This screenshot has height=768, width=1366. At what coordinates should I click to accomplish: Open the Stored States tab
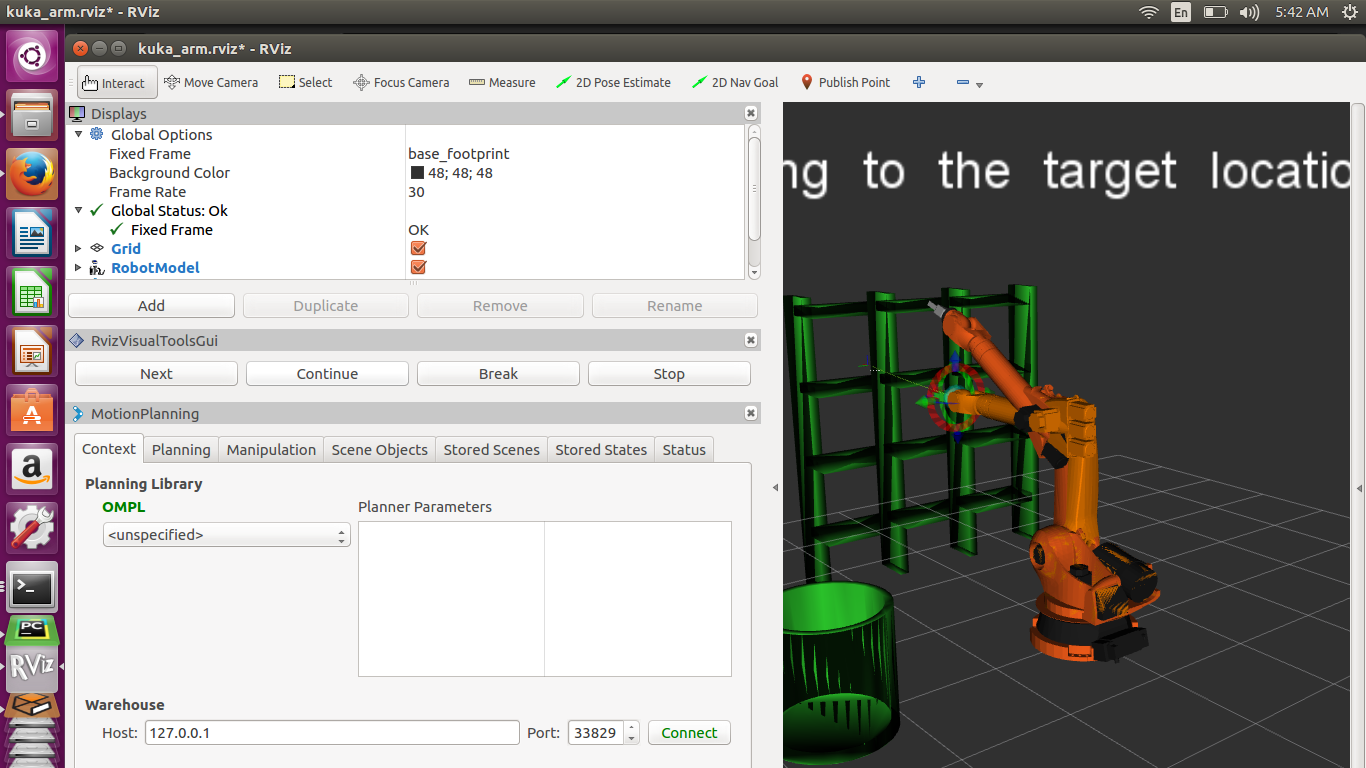click(601, 450)
